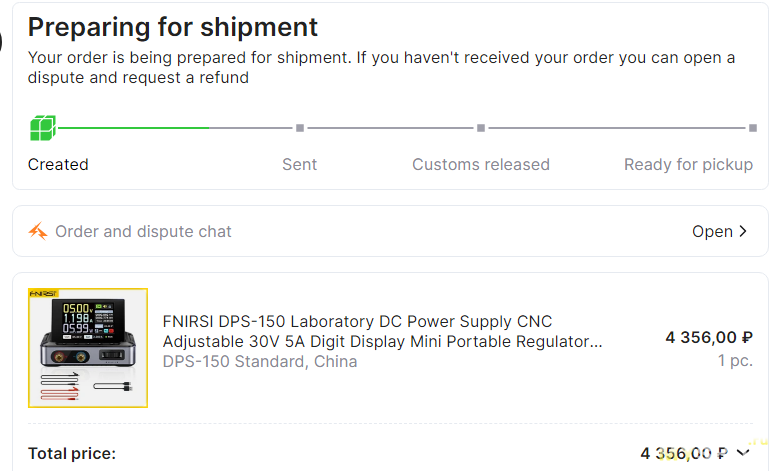Click the green shipment progress bar

133,128
